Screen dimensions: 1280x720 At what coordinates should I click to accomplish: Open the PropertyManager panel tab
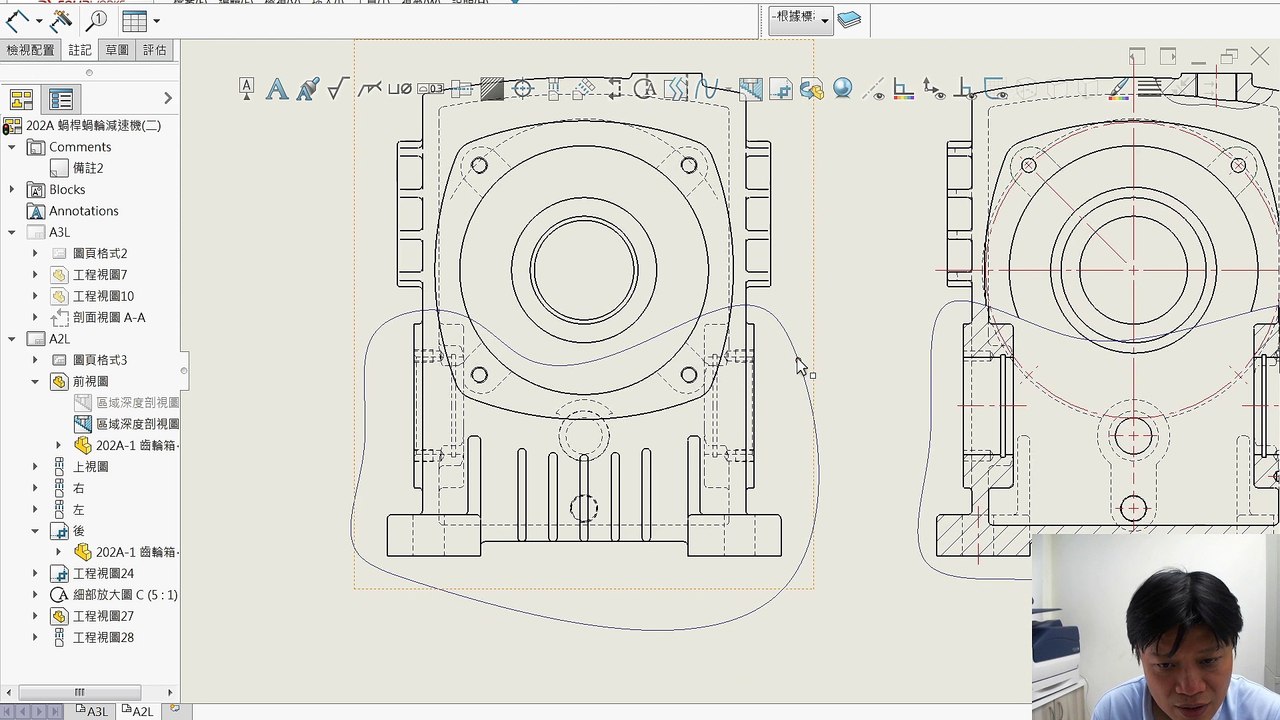[61, 99]
